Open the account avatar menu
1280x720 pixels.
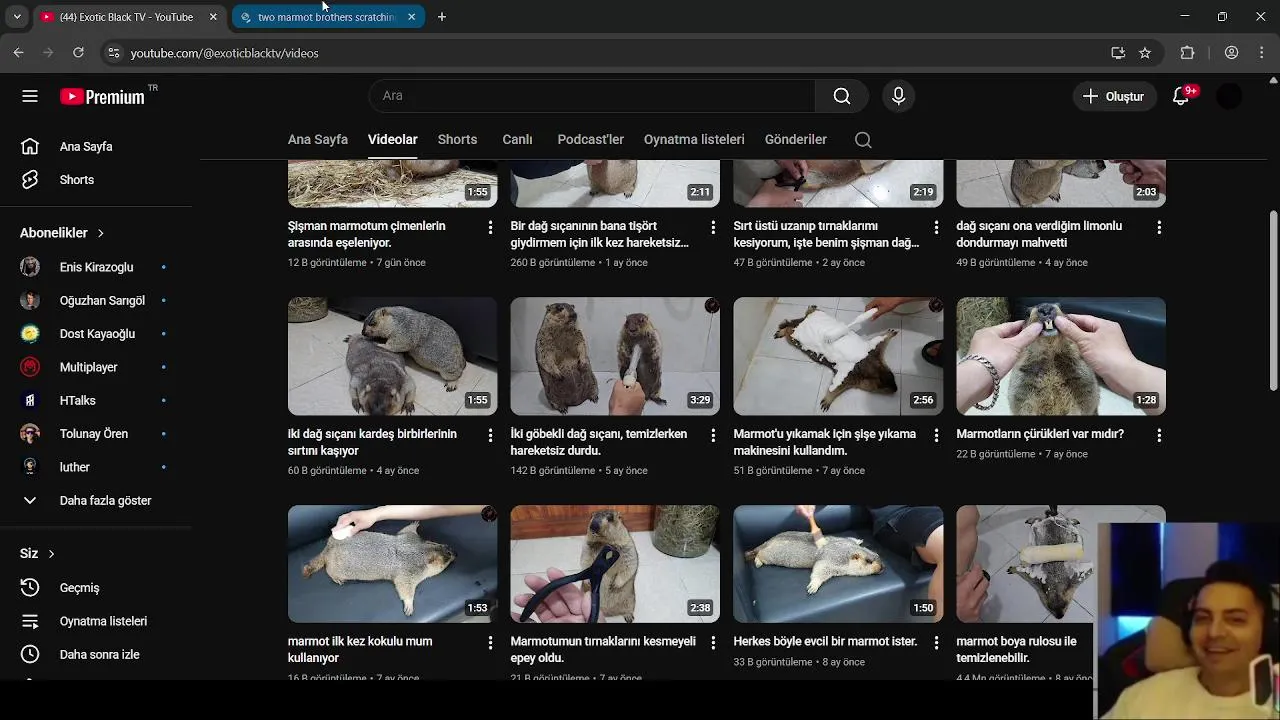pos(1229,96)
